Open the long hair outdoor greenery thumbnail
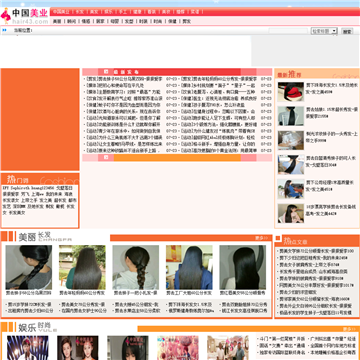 82,267
